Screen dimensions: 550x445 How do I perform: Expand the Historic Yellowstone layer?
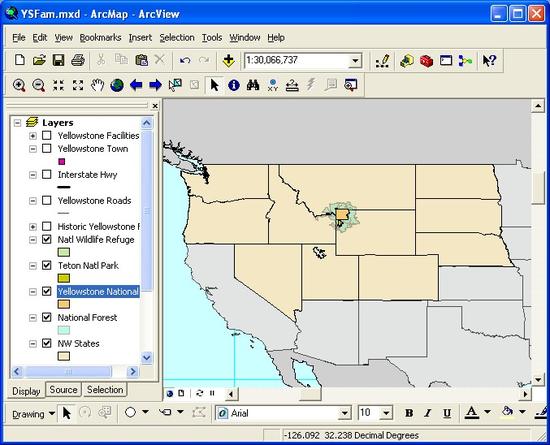click(x=33, y=227)
